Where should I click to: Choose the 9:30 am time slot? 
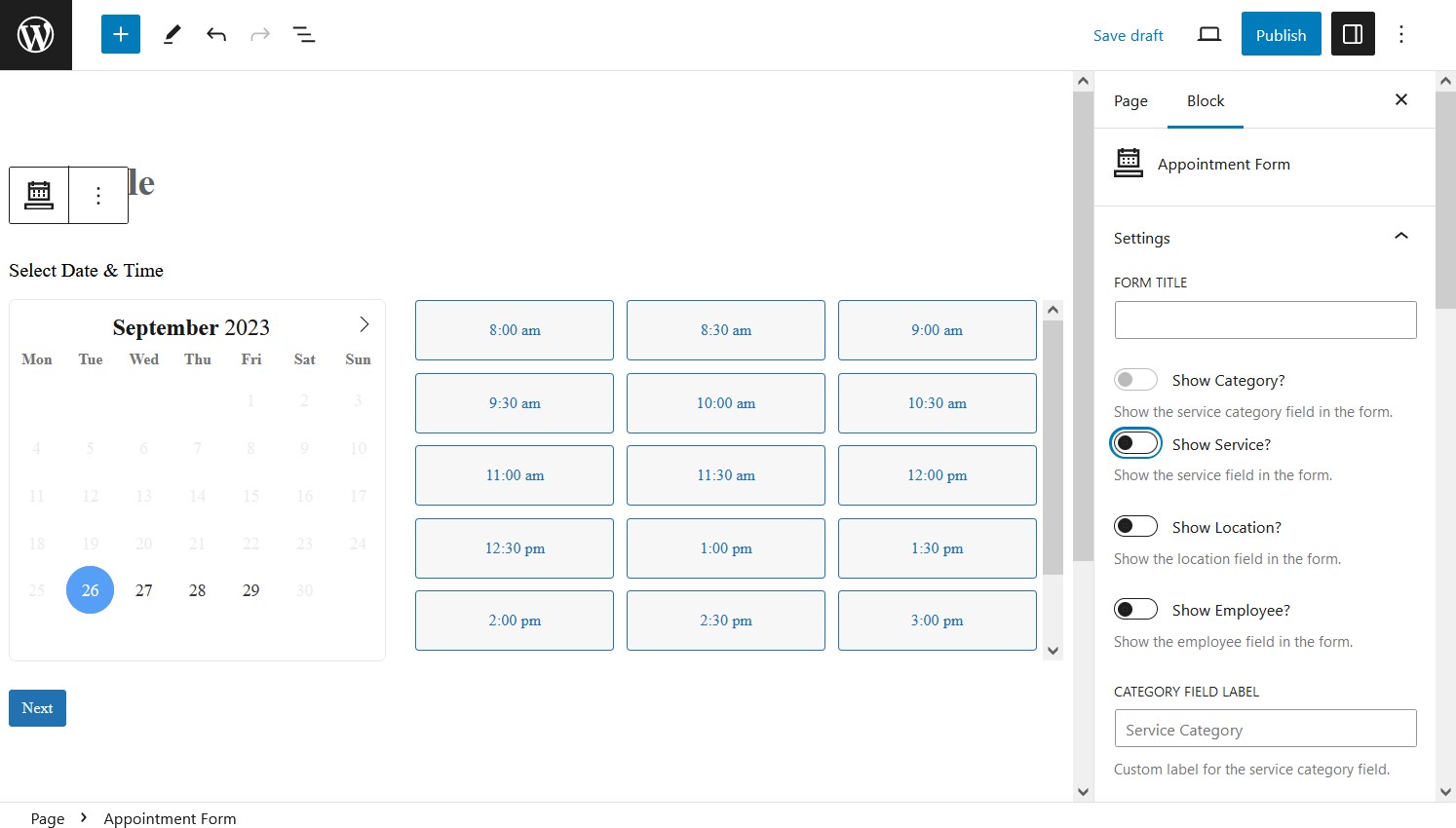pyautogui.click(x=515, y=403)
